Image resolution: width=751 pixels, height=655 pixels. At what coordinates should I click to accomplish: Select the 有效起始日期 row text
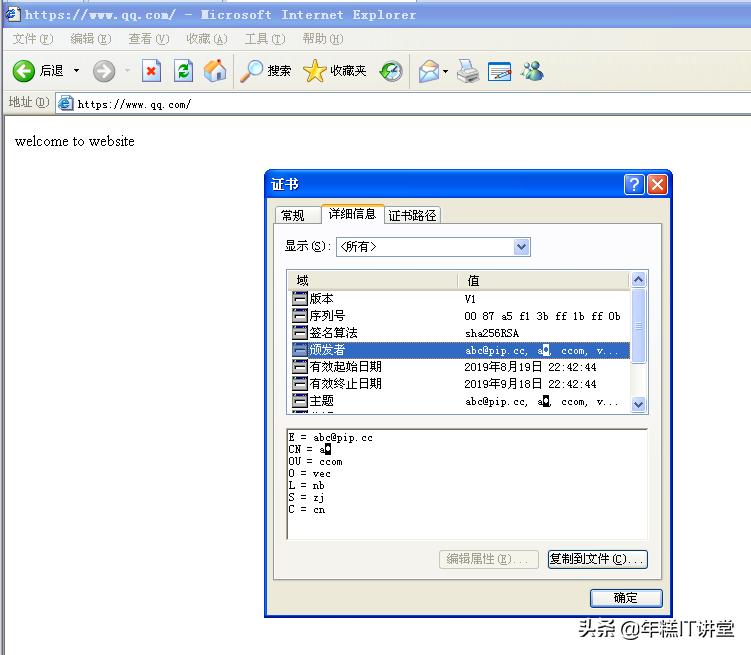(345, 367)
